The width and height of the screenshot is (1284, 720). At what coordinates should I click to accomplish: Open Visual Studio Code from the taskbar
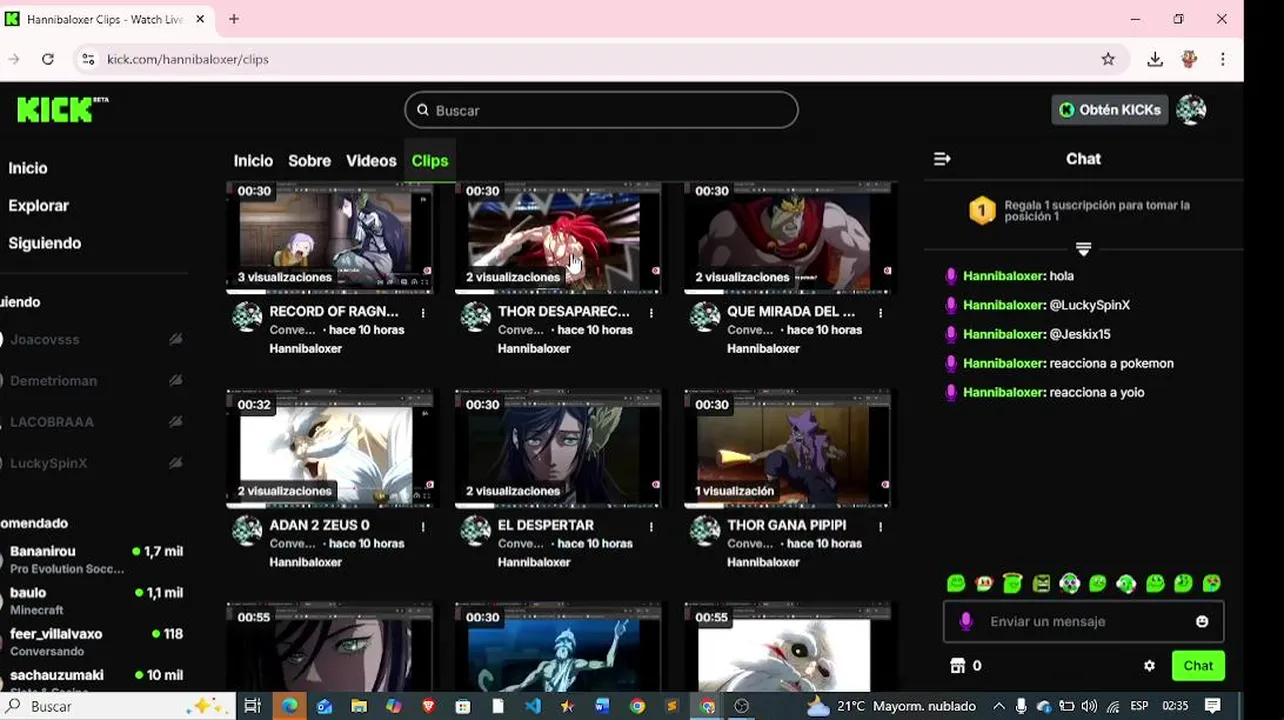(x=533, y=706)
